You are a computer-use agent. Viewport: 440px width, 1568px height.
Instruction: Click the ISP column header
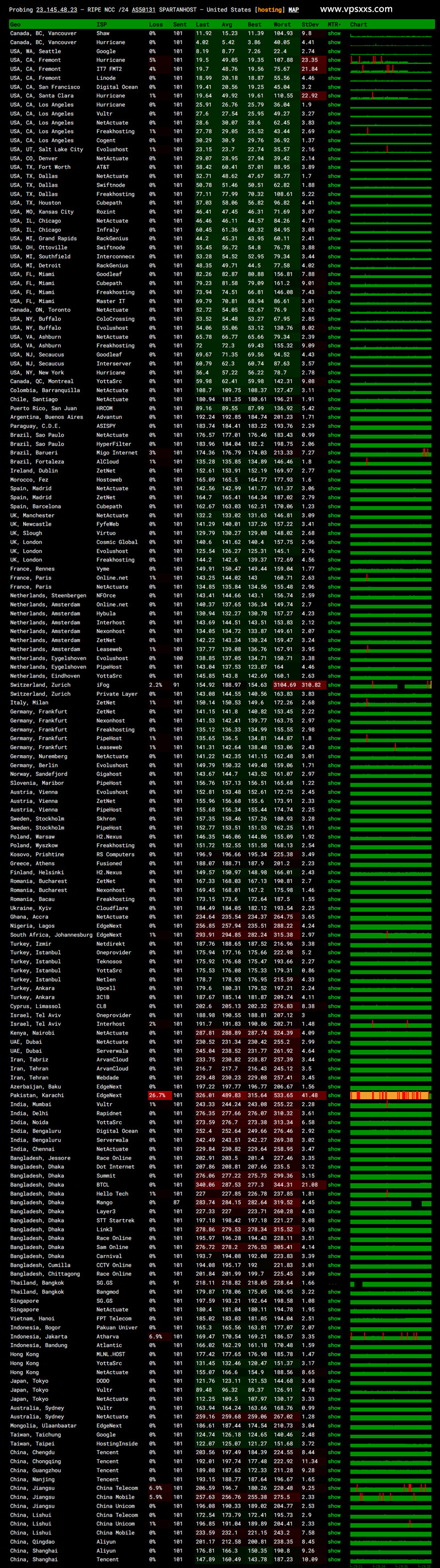coord(102,24)
